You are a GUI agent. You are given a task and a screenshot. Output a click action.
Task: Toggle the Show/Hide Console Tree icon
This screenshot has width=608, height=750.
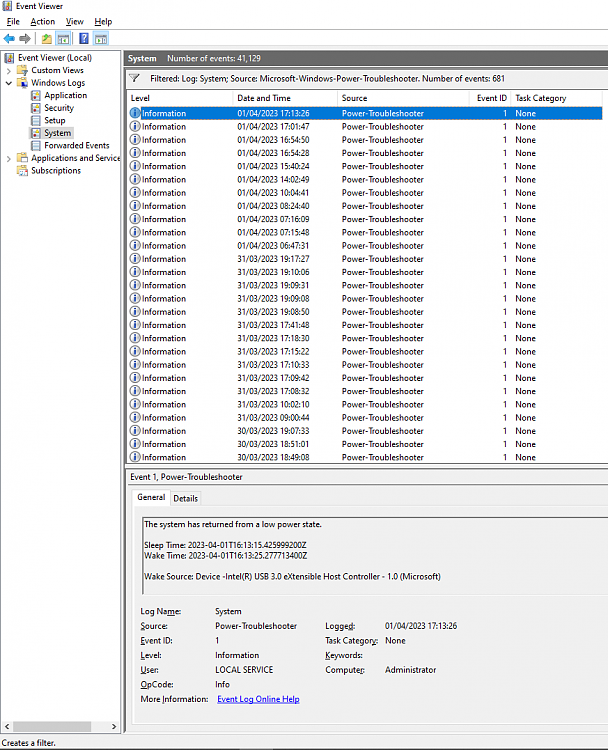[63, 39]
